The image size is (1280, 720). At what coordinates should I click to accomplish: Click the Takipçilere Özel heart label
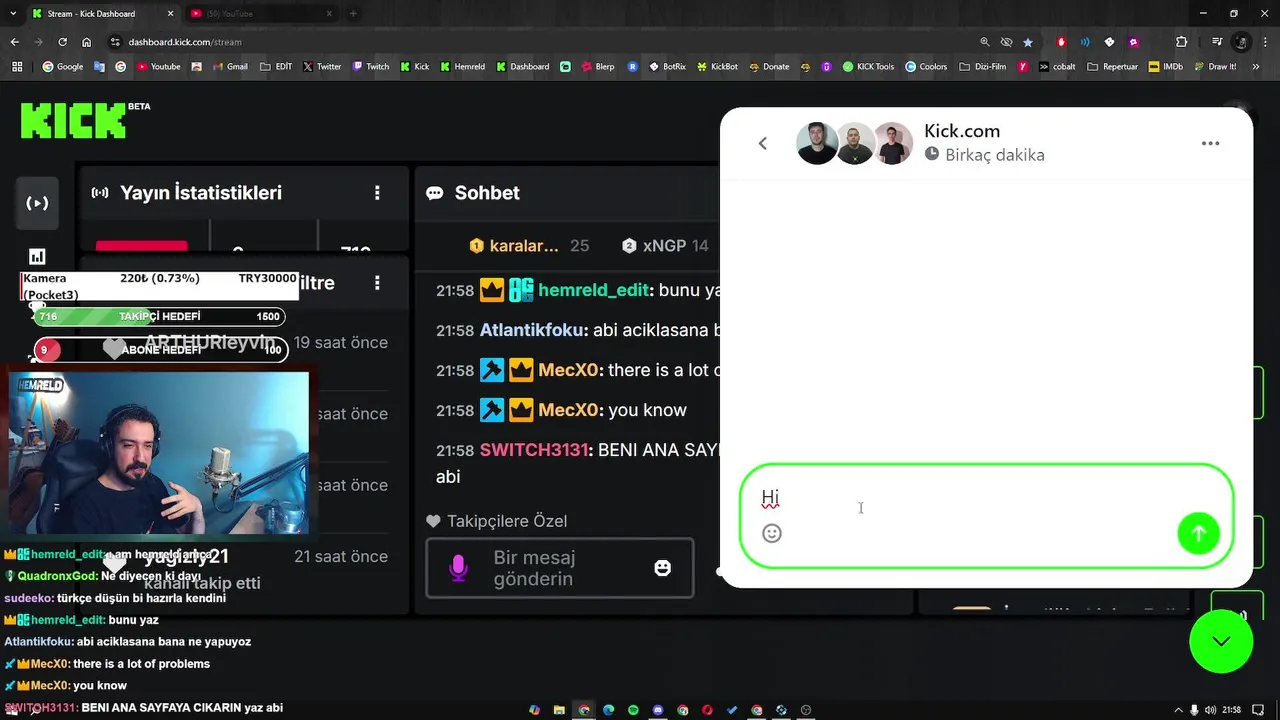(496, 521)
